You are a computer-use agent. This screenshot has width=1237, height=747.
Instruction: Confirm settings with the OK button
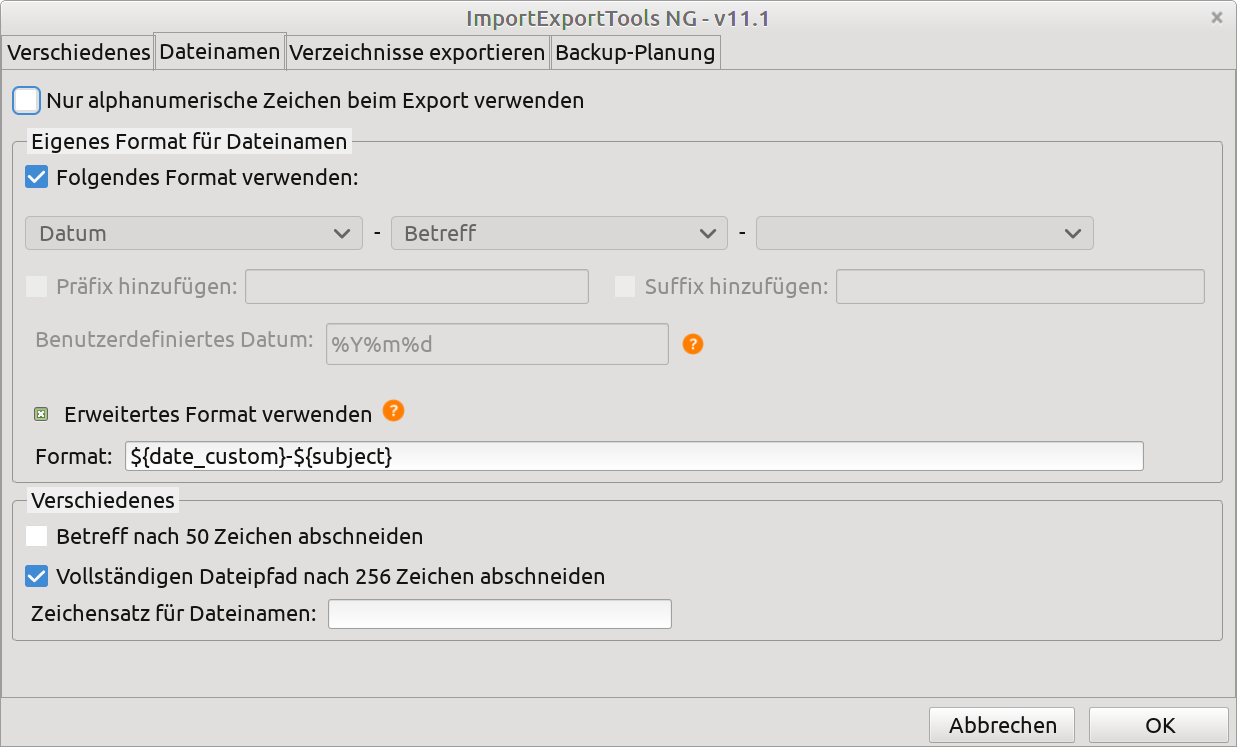1159,726
